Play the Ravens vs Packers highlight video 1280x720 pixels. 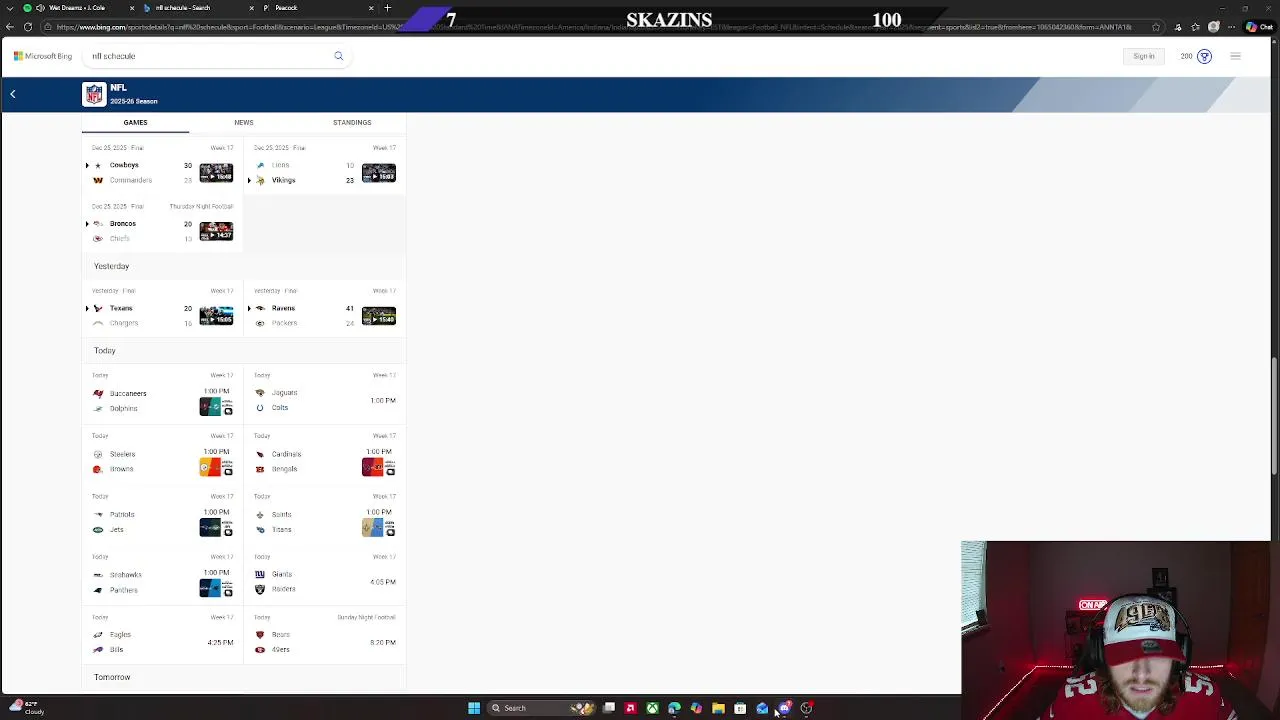click(x=378, y=316)
